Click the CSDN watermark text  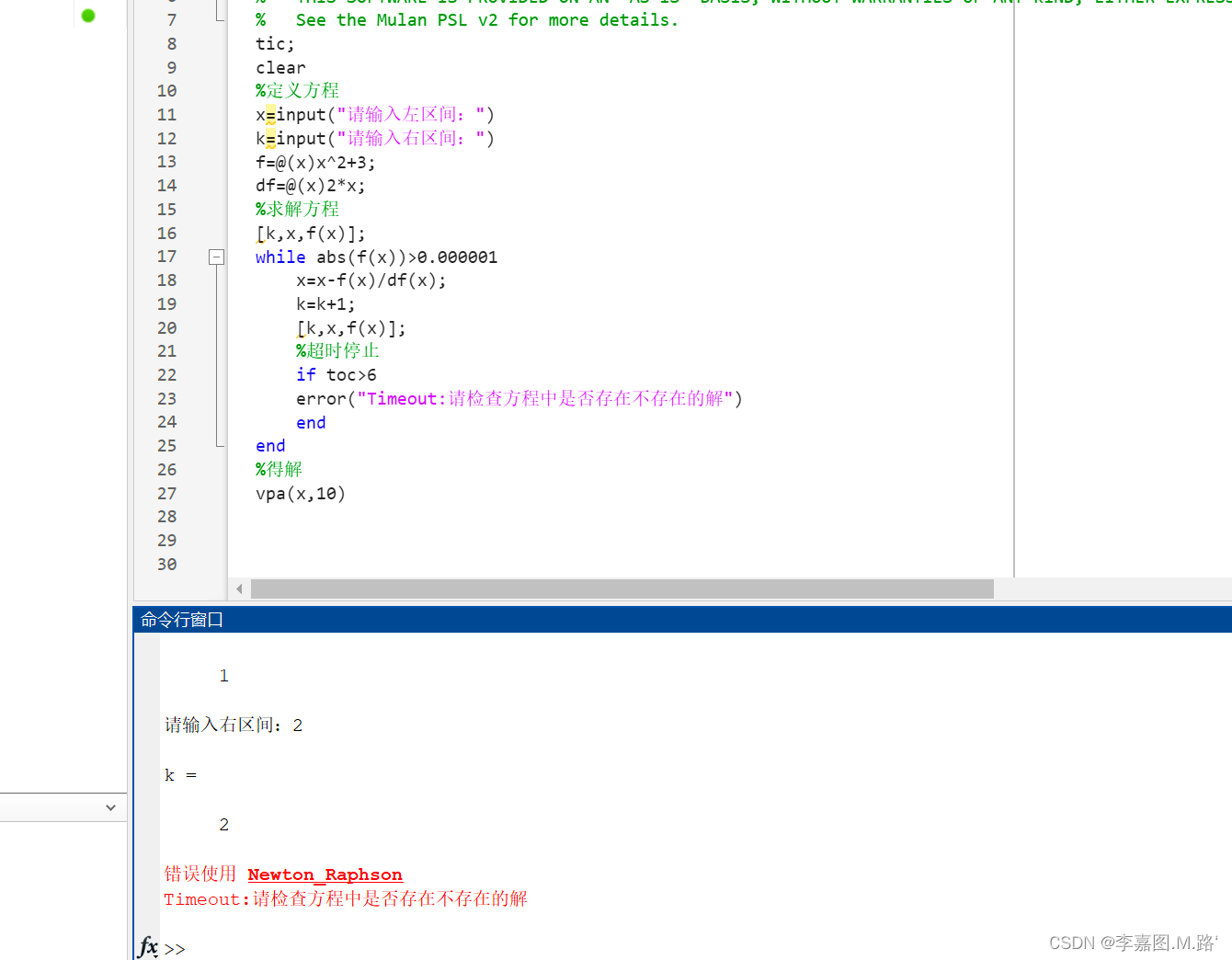click(x=1133, y=943)
